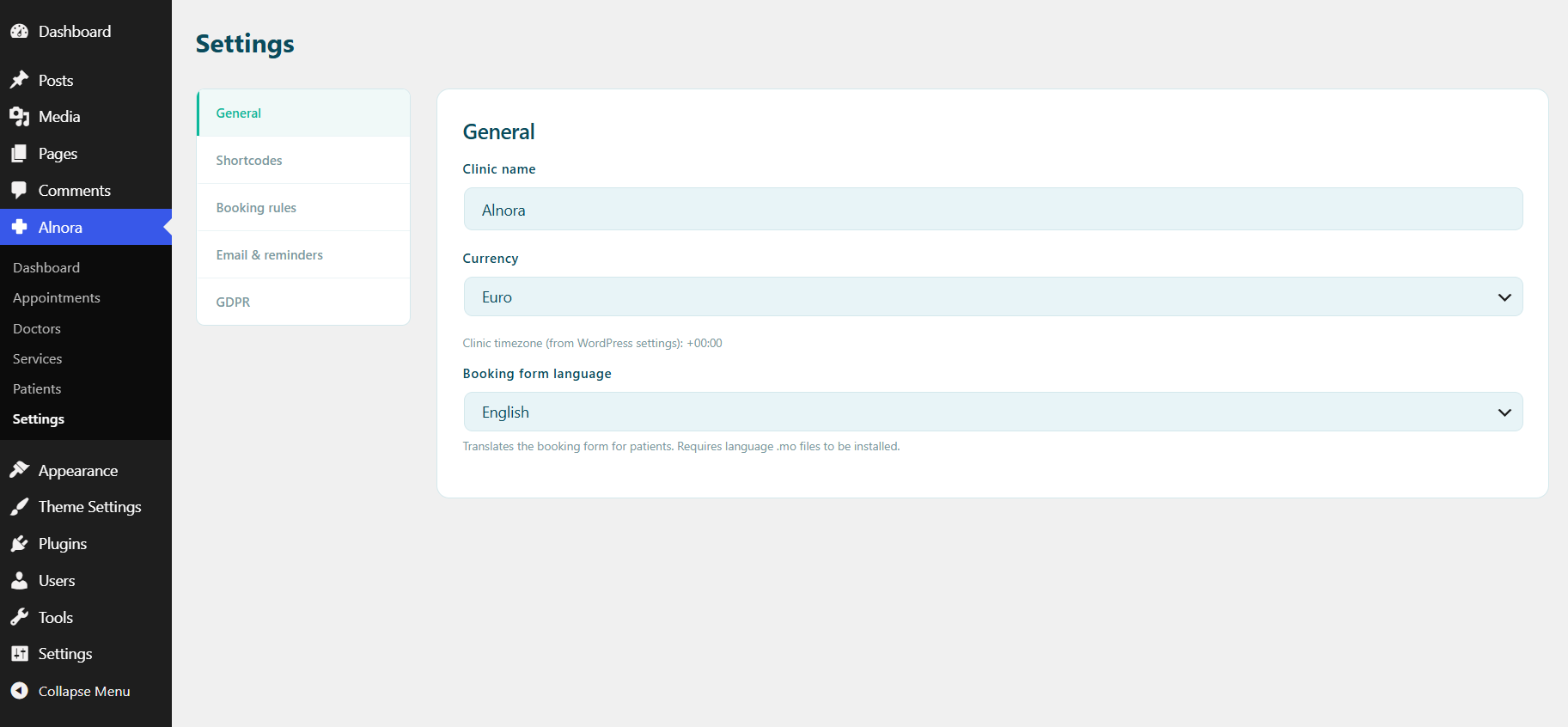Open the Shortcodes settings tab
Image resolution: width=1568 pixels, height=727 pixels.
pyautogui.click(x=303, y=161)
